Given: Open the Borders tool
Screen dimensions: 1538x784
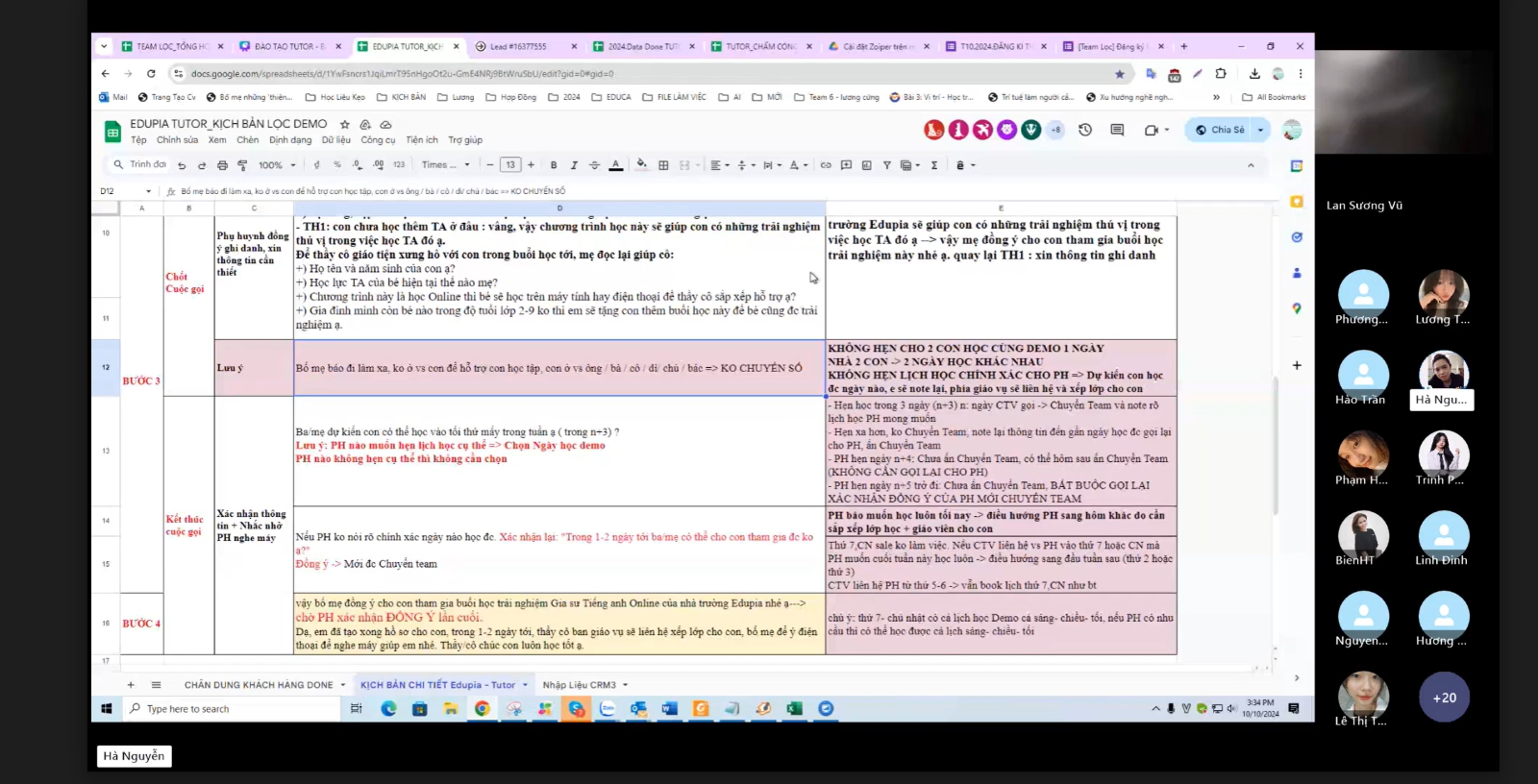Looking at the screenshot, I should tap(663, 165).
